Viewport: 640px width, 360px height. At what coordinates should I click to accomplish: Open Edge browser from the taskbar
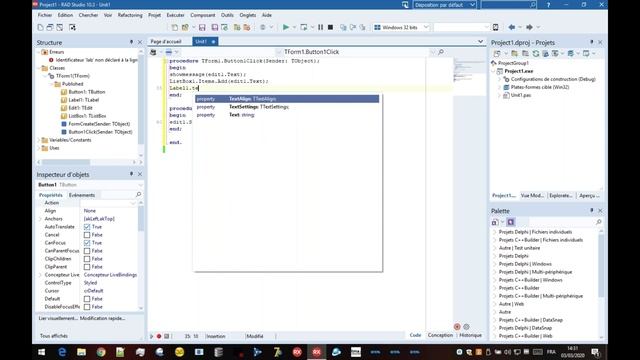[62, 352]
